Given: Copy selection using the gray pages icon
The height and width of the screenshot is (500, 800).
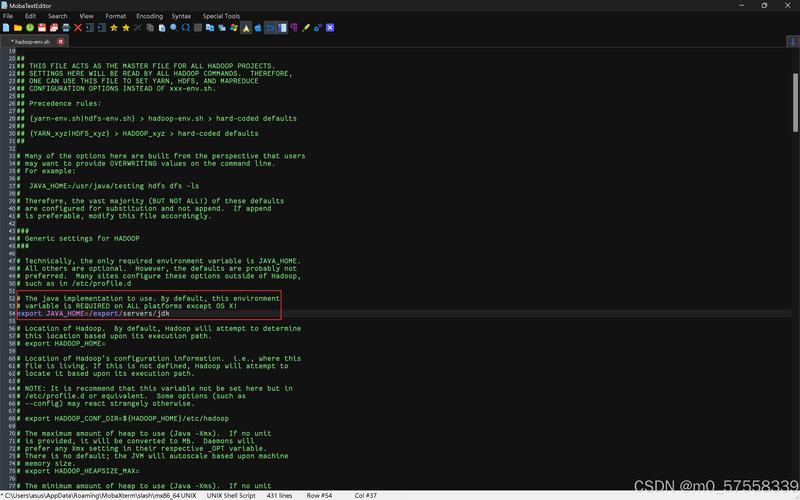Looking at the screenshot, I should [150, 28].
